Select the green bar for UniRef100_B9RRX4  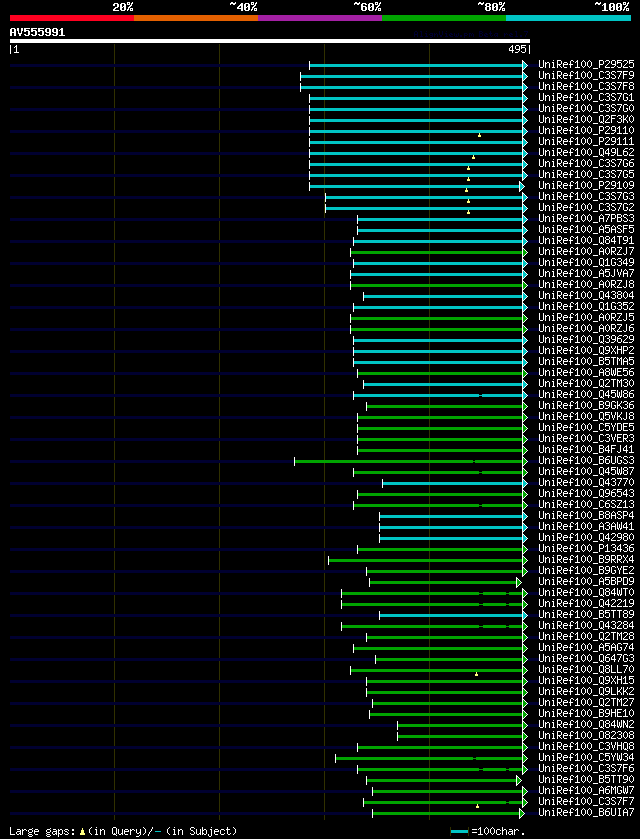[x=426, y=560]
